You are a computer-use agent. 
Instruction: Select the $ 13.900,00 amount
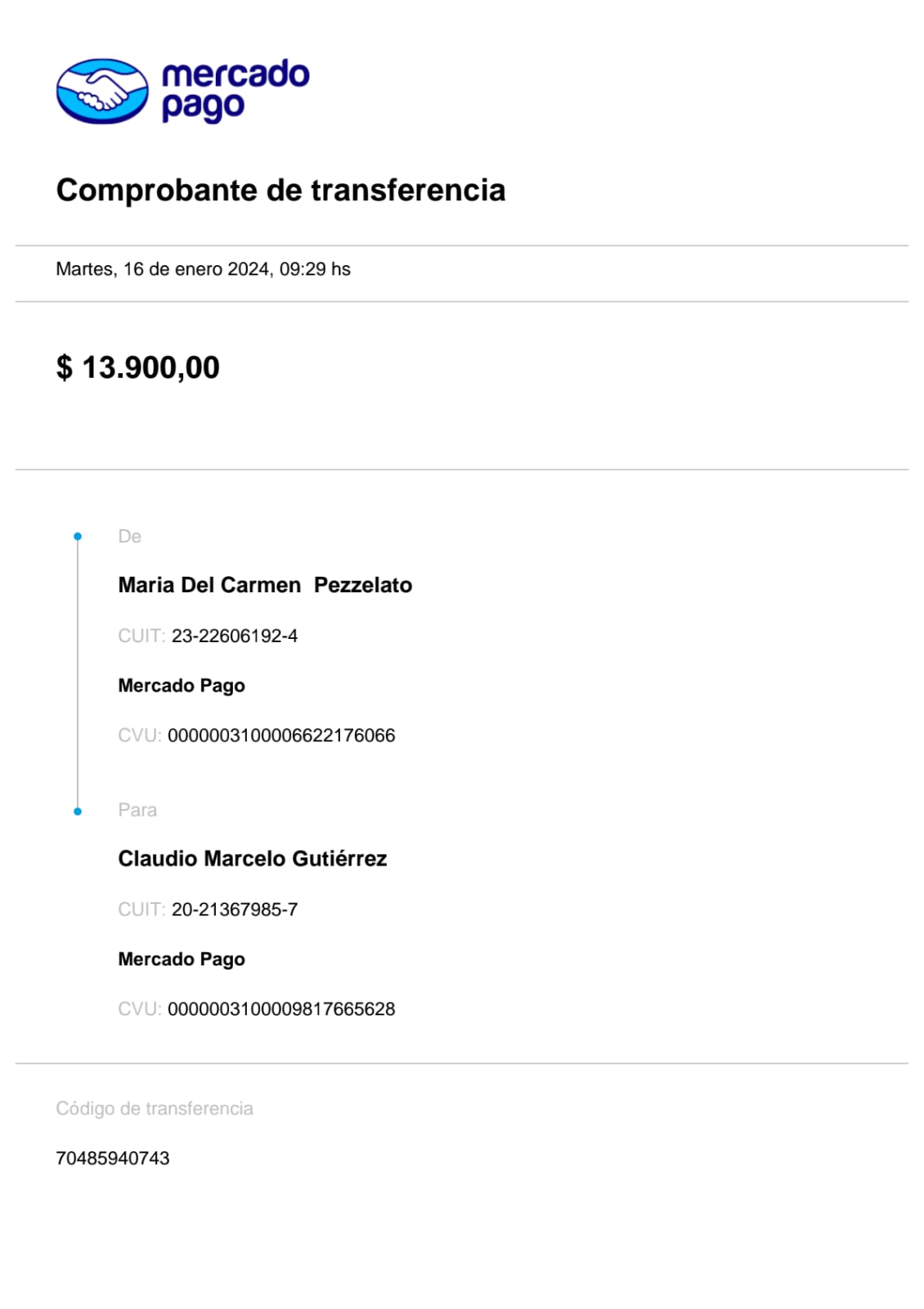[138, 367]
